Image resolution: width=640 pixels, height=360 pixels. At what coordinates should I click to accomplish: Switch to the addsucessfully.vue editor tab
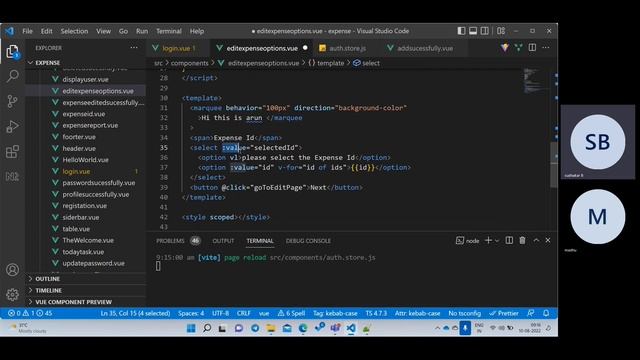click(424, 48)
